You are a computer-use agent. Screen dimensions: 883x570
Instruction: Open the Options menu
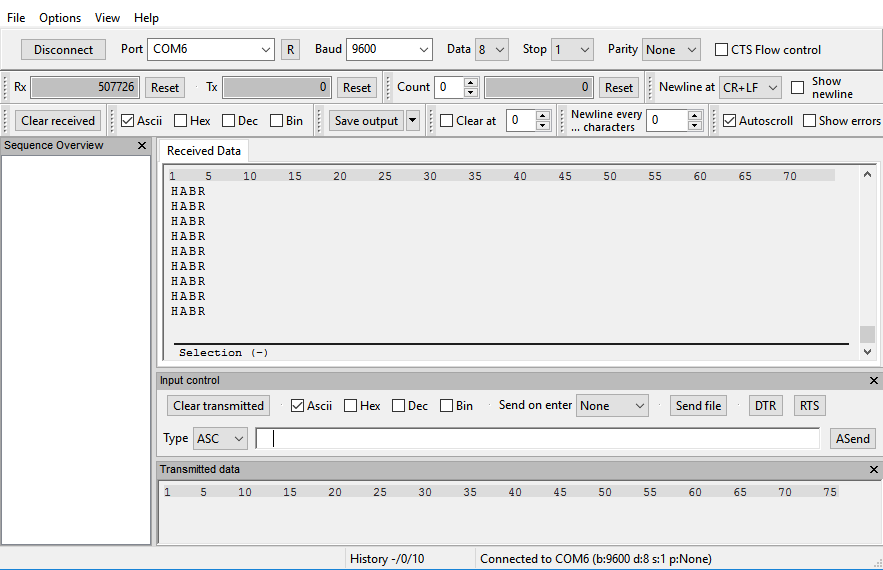pyautogui.click(x=60, y=17)
